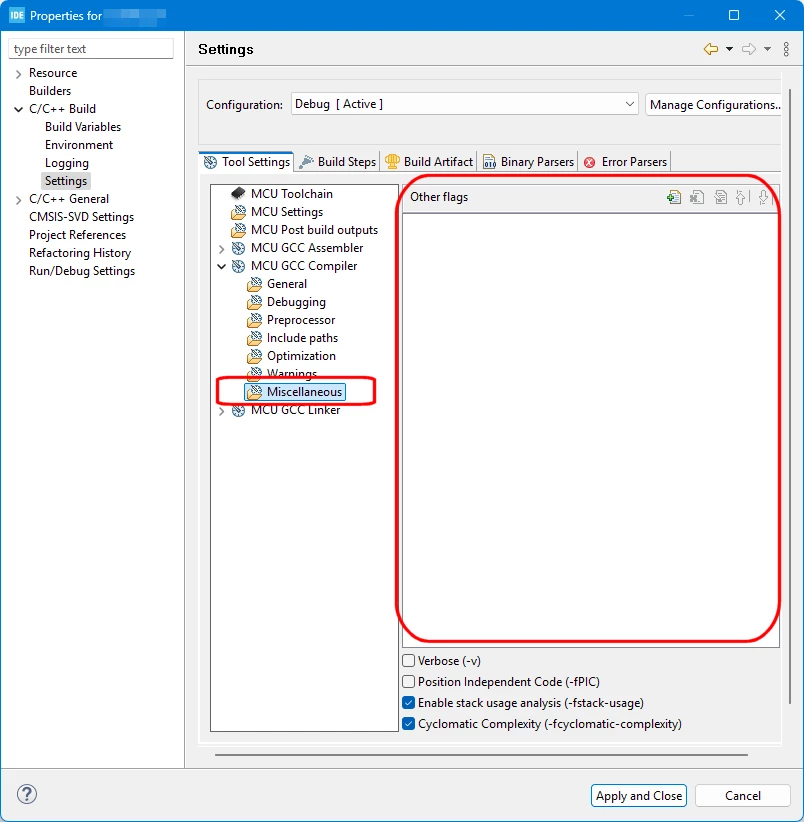804x822 pixels.
Task: Click the Cancel button
Action: tap(743, 795)
